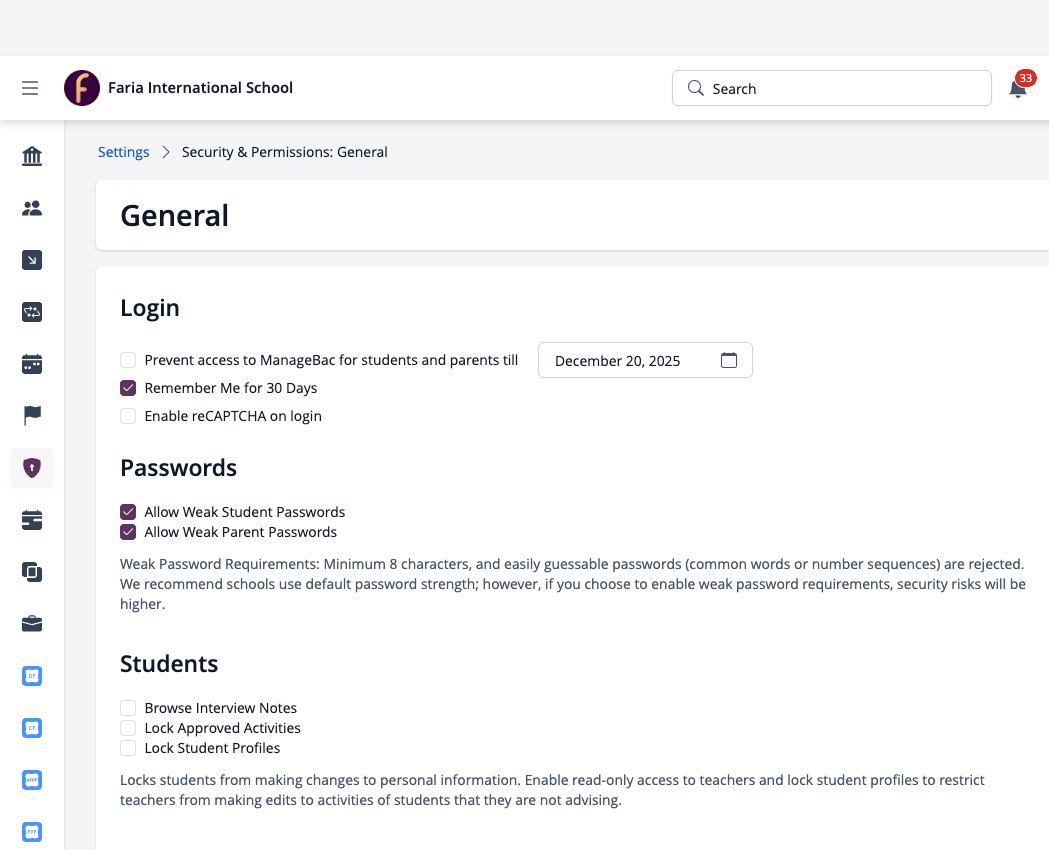Uncheck Allow Weak Student Passwords
1049x850 pixels.
click(x=128, y=512)
